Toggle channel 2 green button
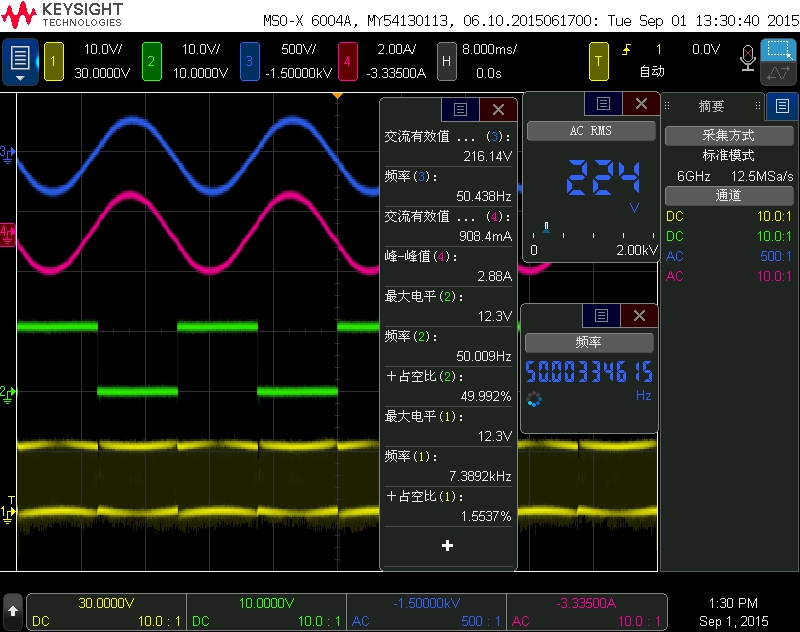Image resolution: width=800 pixels, height=632 pixels. point(152,62)
